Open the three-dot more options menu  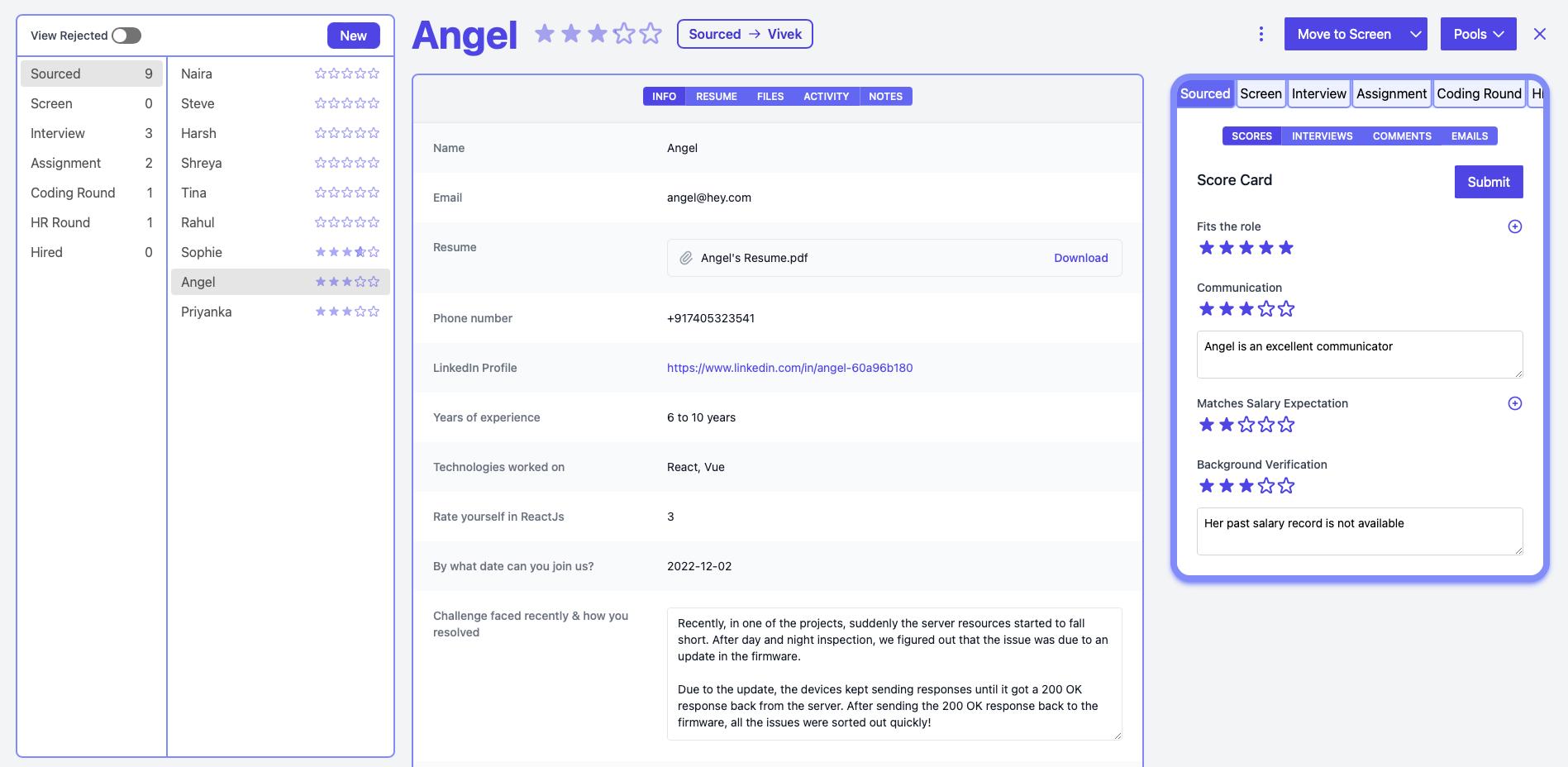(1261, 34)
